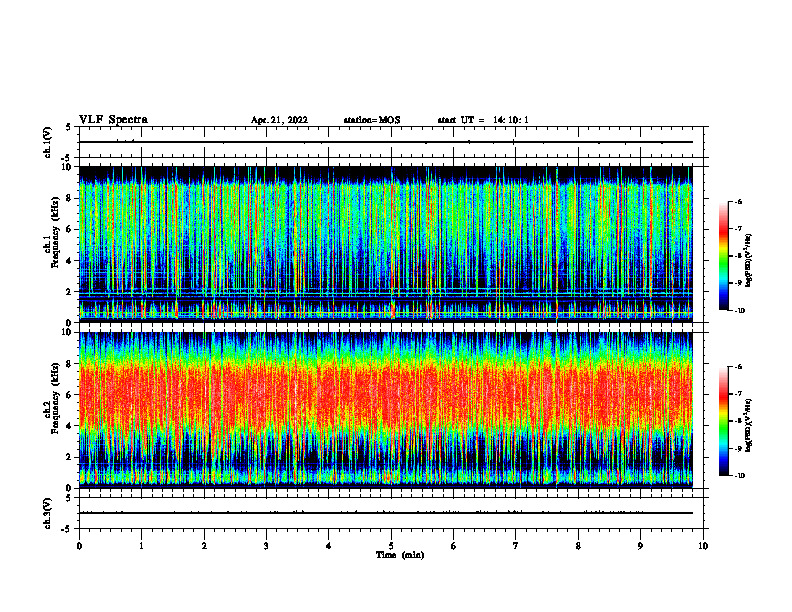
Task: Select the date text "Apr. 21, 2022"
Action: 279,120
